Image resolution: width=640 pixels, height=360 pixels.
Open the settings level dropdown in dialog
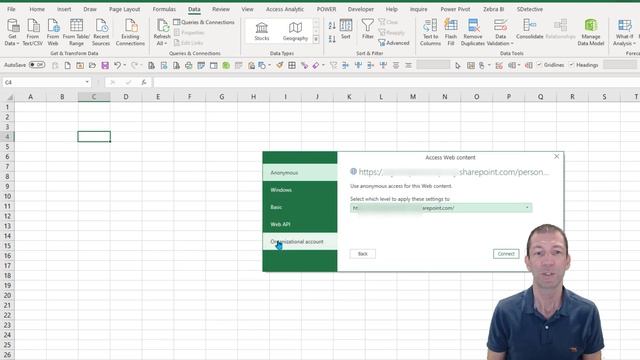[x=527, y=208]
